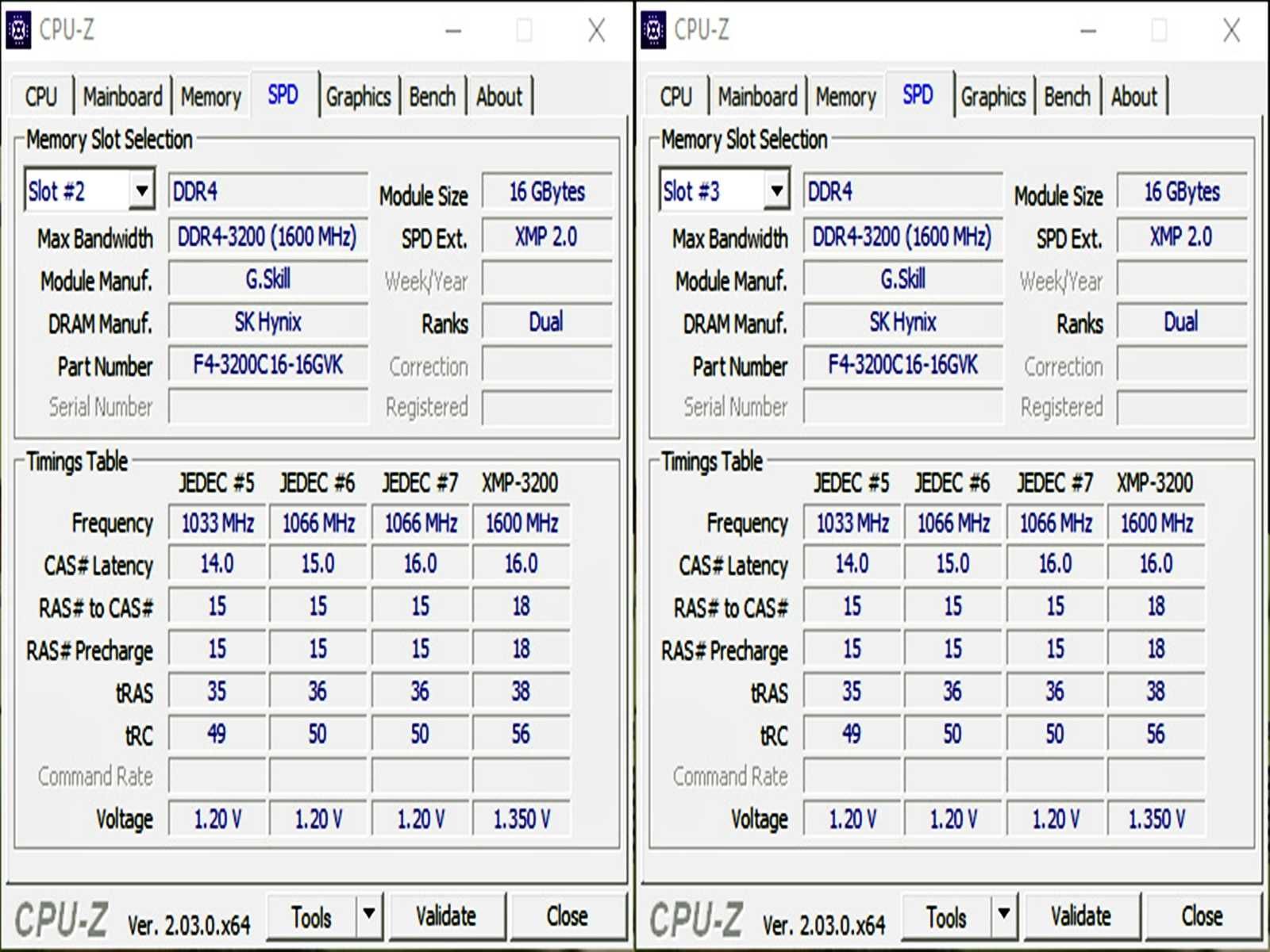Click the Validate button in right window

click(x=1082, y=916)
